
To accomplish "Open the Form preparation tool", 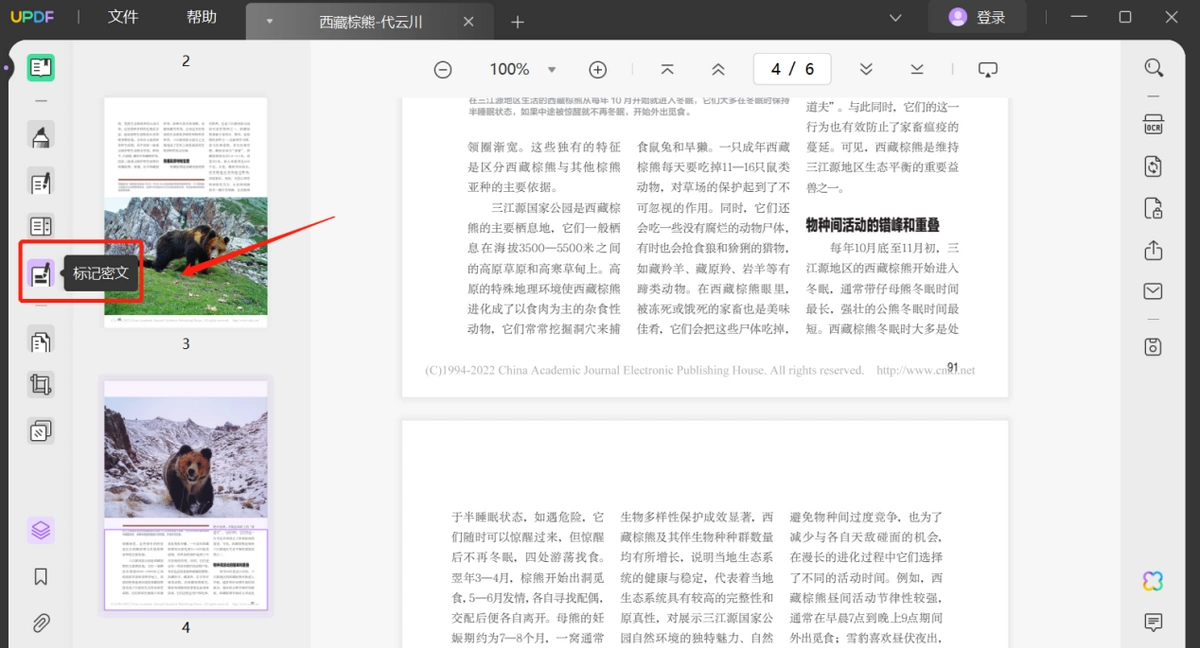I will (x=41, y=227).
